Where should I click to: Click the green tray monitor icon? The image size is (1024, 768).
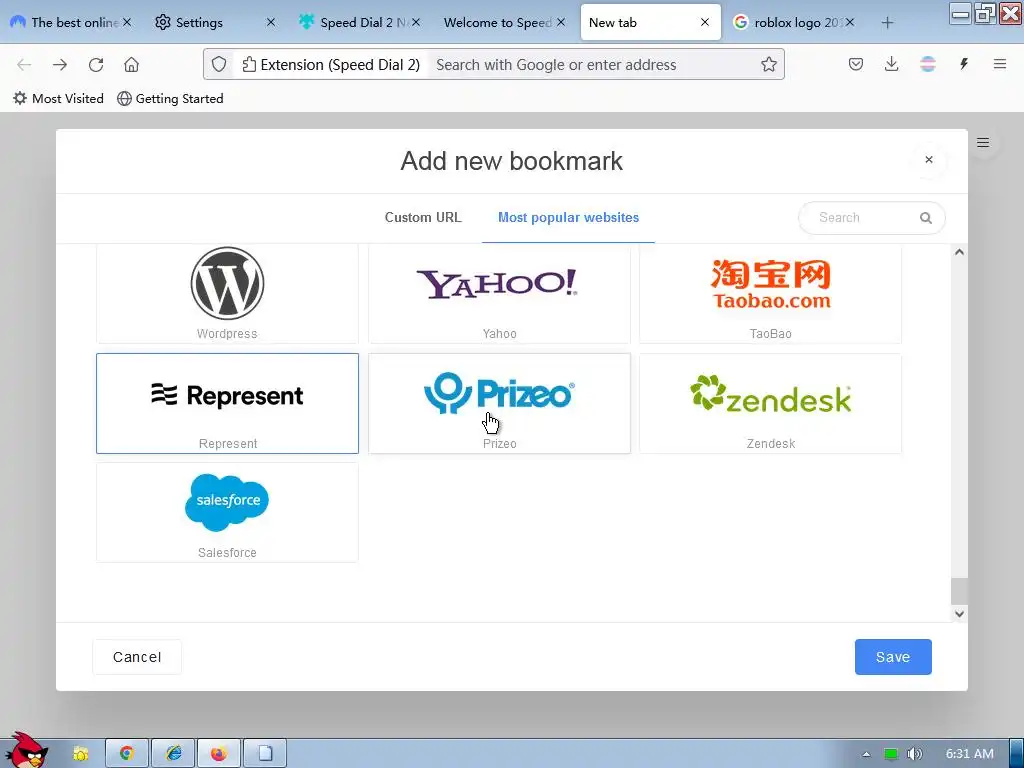pos(890,754)
